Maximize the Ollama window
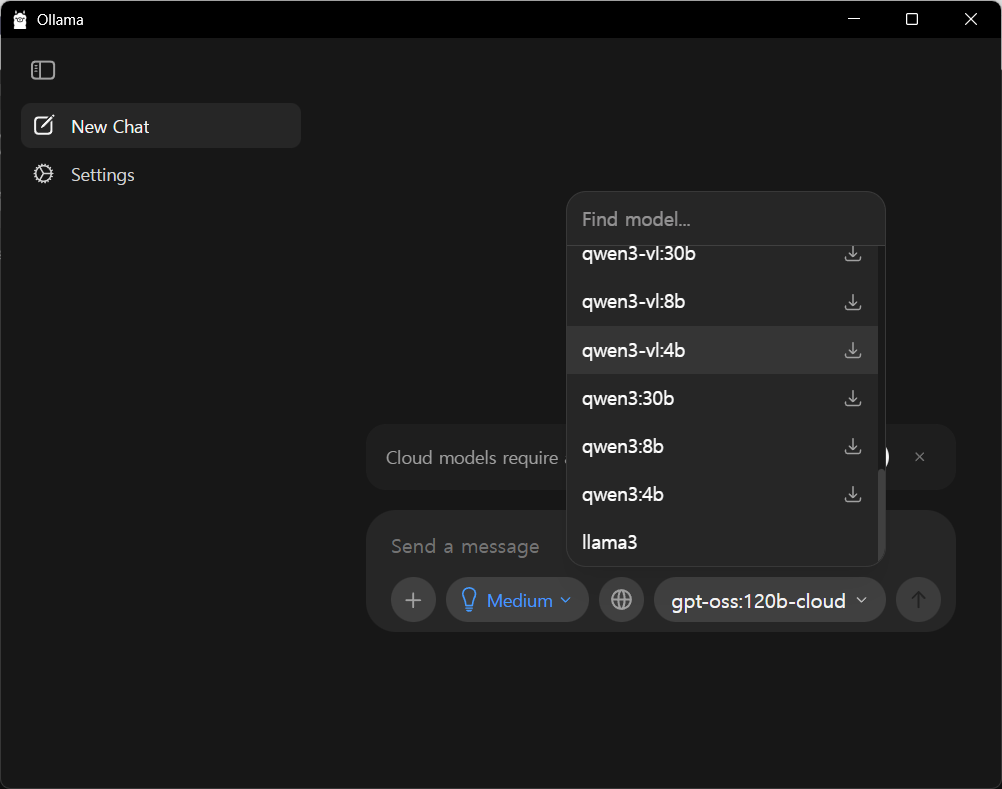 click(x=912, y=19)
